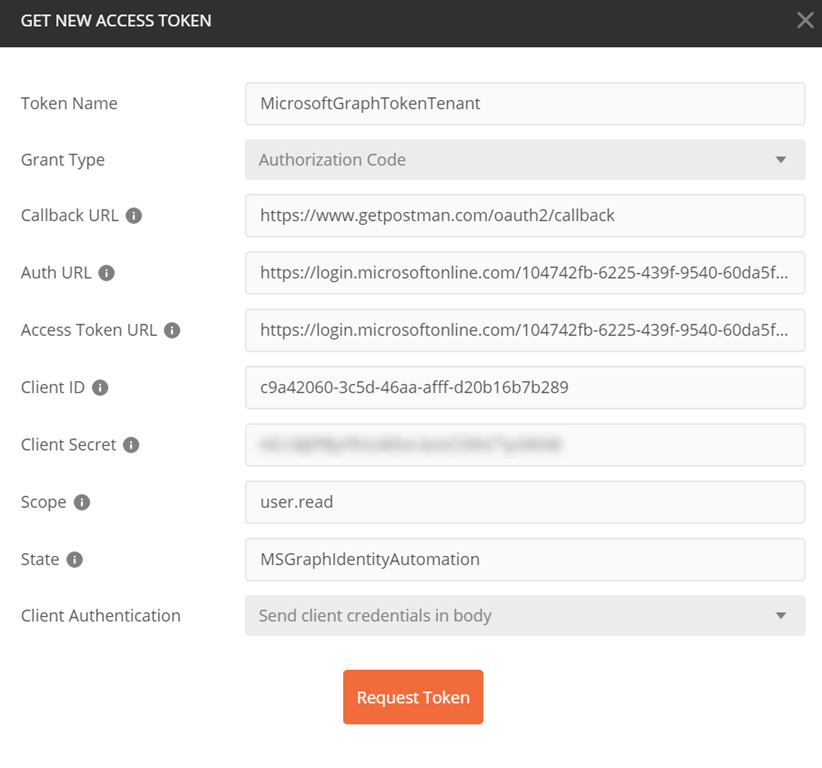This screenshot has width=822, height=768.
Task: Click the Callback URL input field
Action: point(525,215)
